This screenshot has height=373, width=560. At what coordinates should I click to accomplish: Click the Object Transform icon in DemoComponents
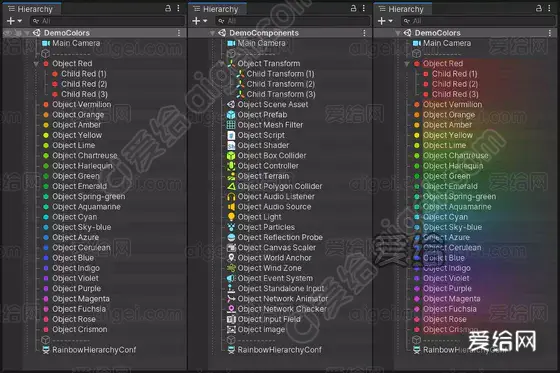point(231,64)
